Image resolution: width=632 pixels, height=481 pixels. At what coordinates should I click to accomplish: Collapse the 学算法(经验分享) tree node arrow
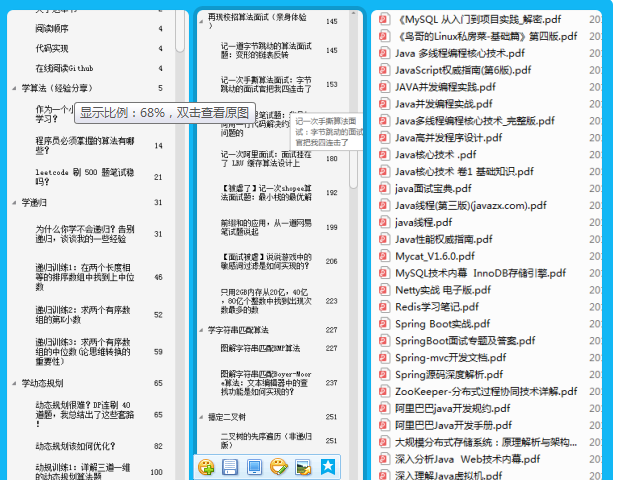tap(15, 88)
